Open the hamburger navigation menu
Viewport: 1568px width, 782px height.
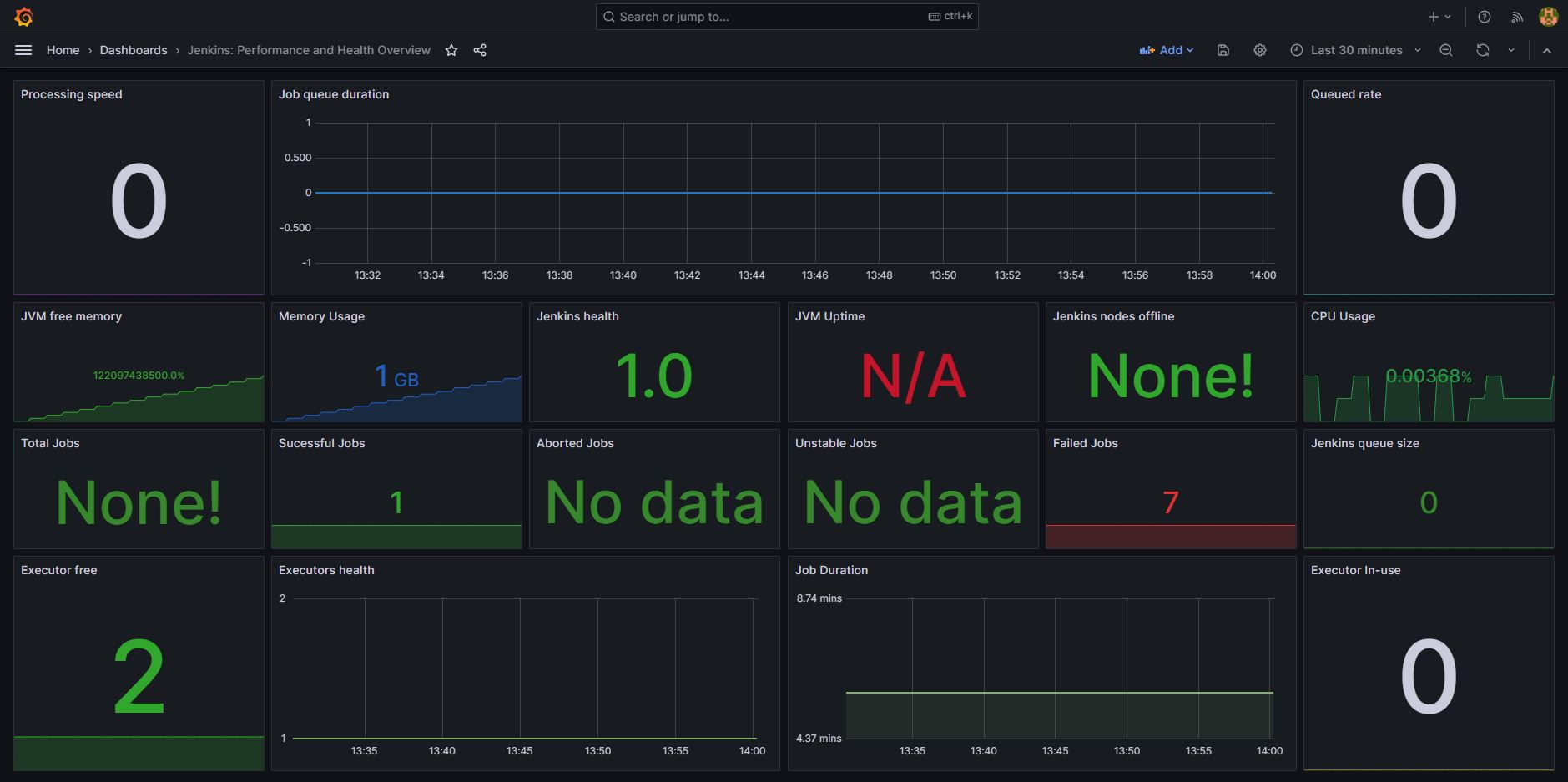[23, 50]
